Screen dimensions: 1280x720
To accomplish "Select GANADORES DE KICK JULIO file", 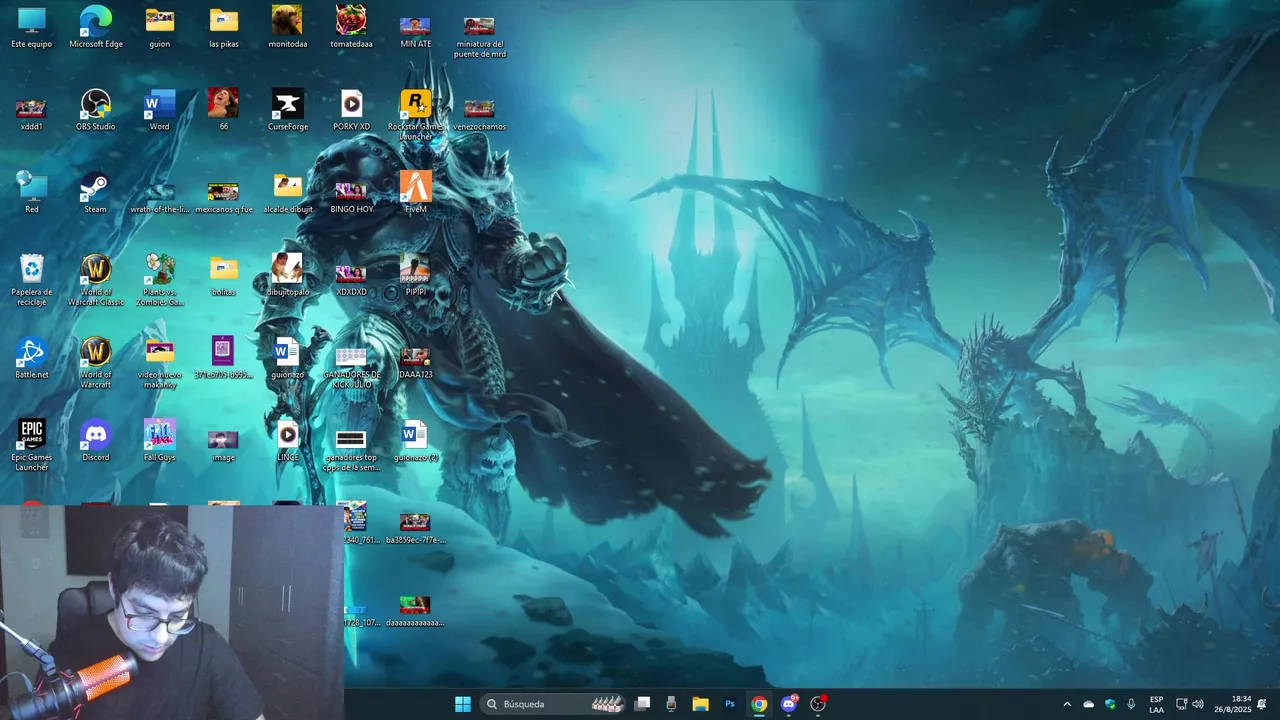I will 352,368.
